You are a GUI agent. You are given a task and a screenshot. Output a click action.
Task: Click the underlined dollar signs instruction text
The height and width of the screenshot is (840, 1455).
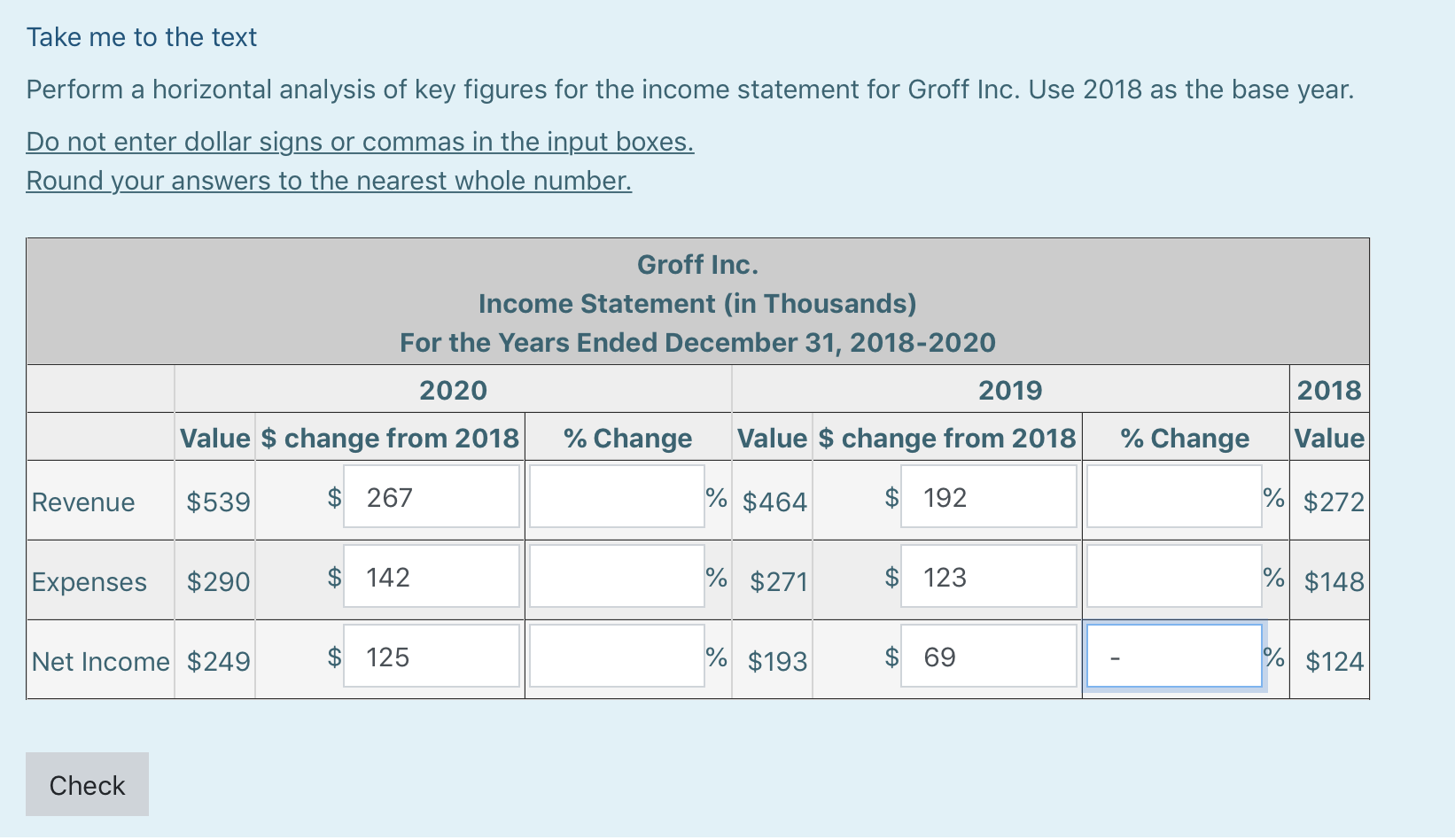point(359,141)
